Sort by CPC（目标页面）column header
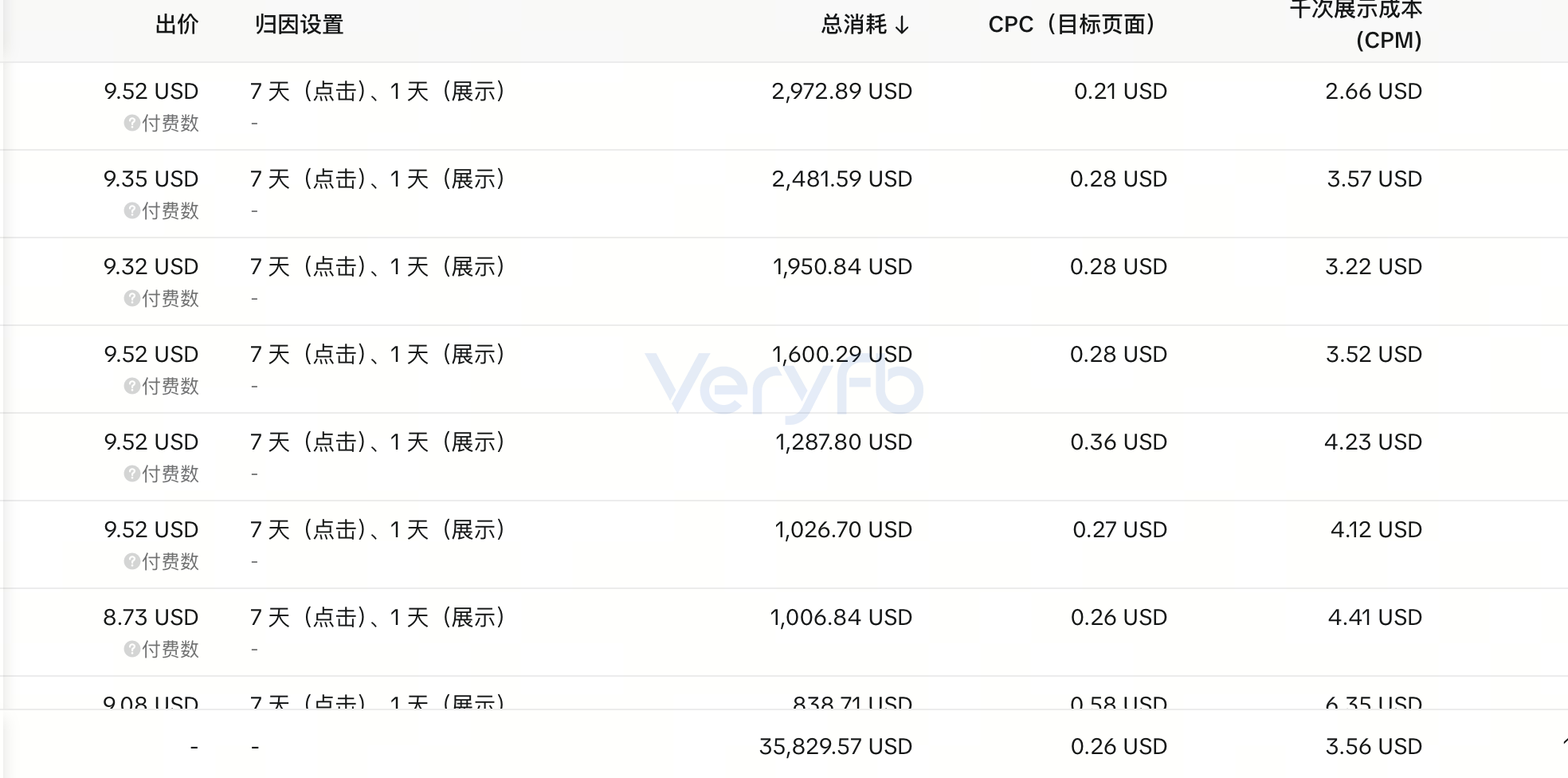Screen dimensions: 1568x778 [x=1072, y=25]
